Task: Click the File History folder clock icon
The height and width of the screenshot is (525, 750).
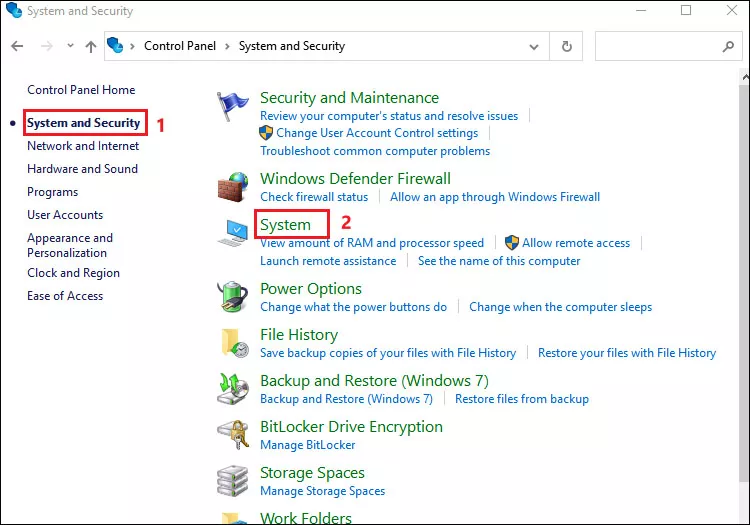Action: [234, 343]
